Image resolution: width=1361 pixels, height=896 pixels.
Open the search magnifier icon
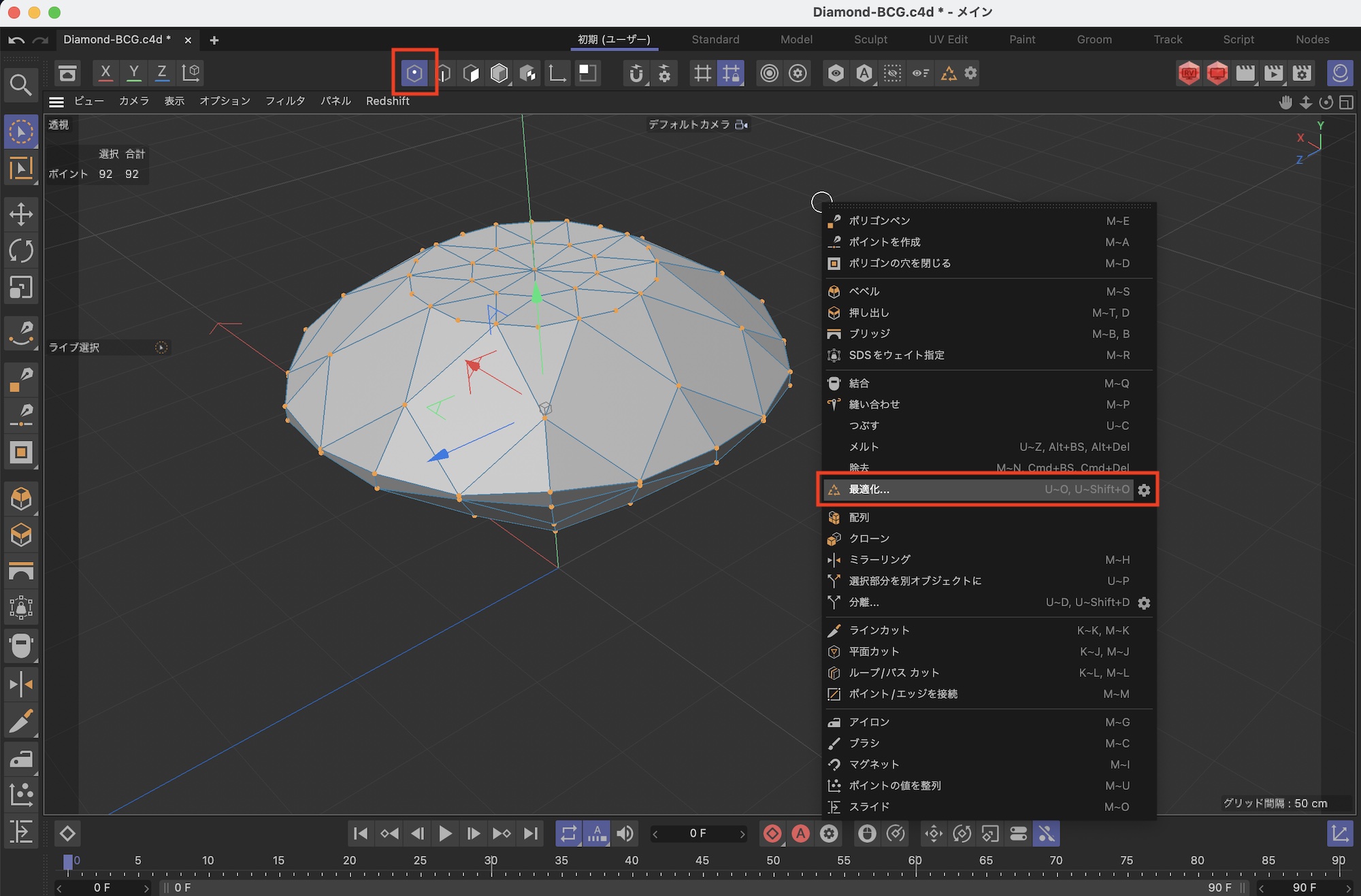[x=20, y=85]
